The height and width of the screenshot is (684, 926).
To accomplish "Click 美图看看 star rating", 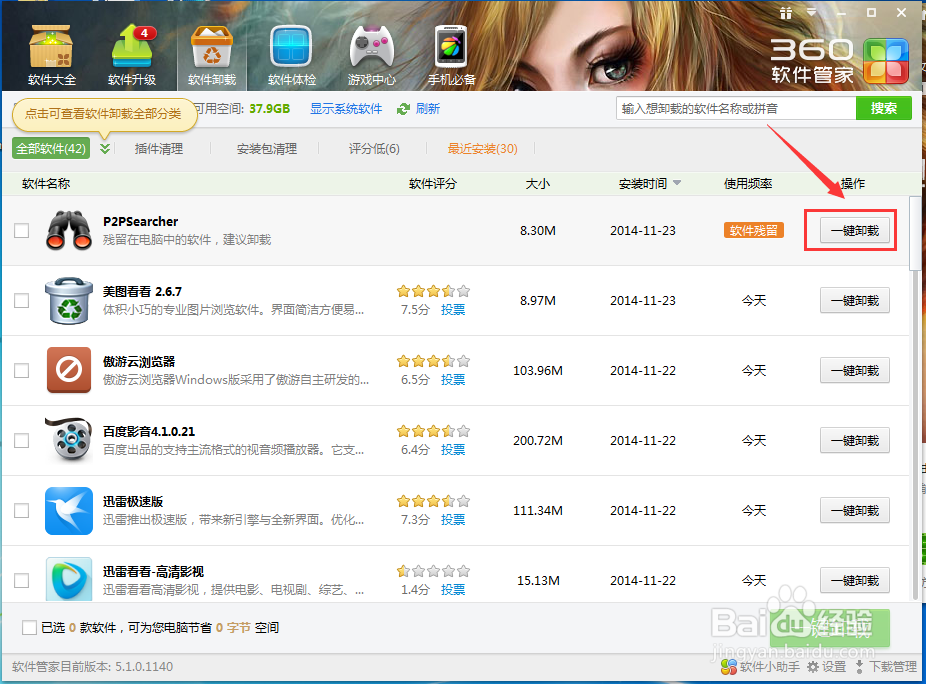I will click(x=433, y=291).
